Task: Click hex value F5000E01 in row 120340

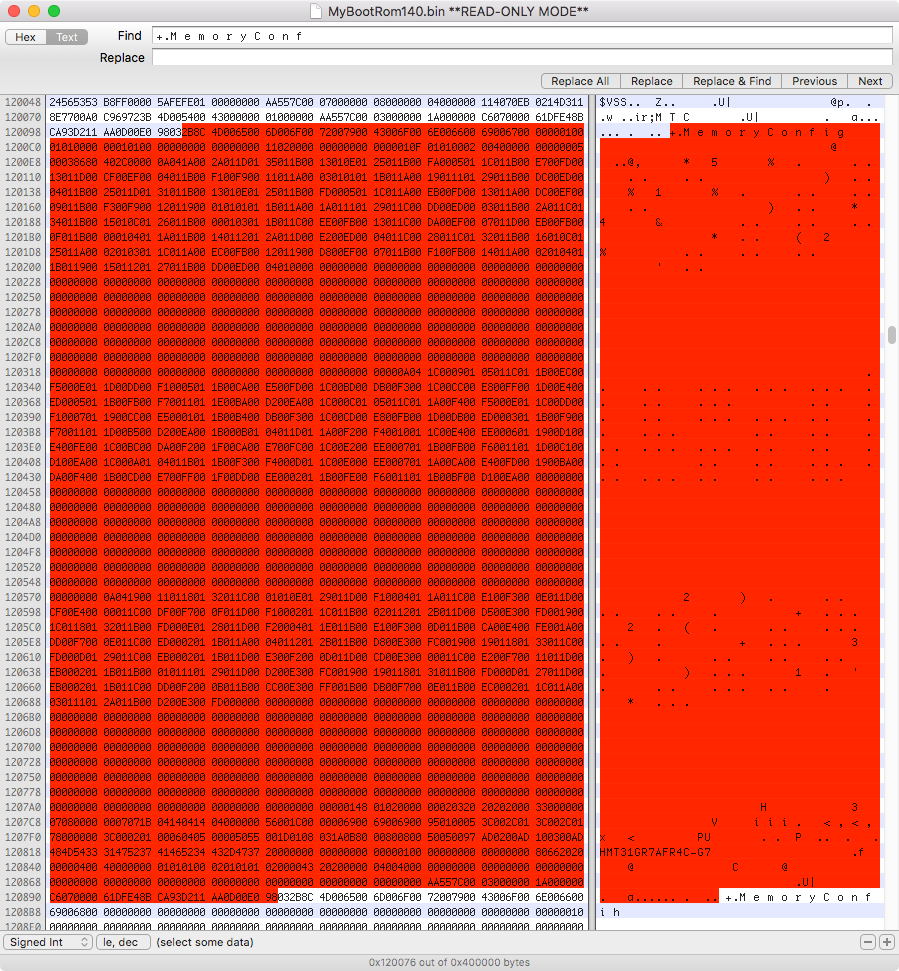Action: [x=73, y=387]
